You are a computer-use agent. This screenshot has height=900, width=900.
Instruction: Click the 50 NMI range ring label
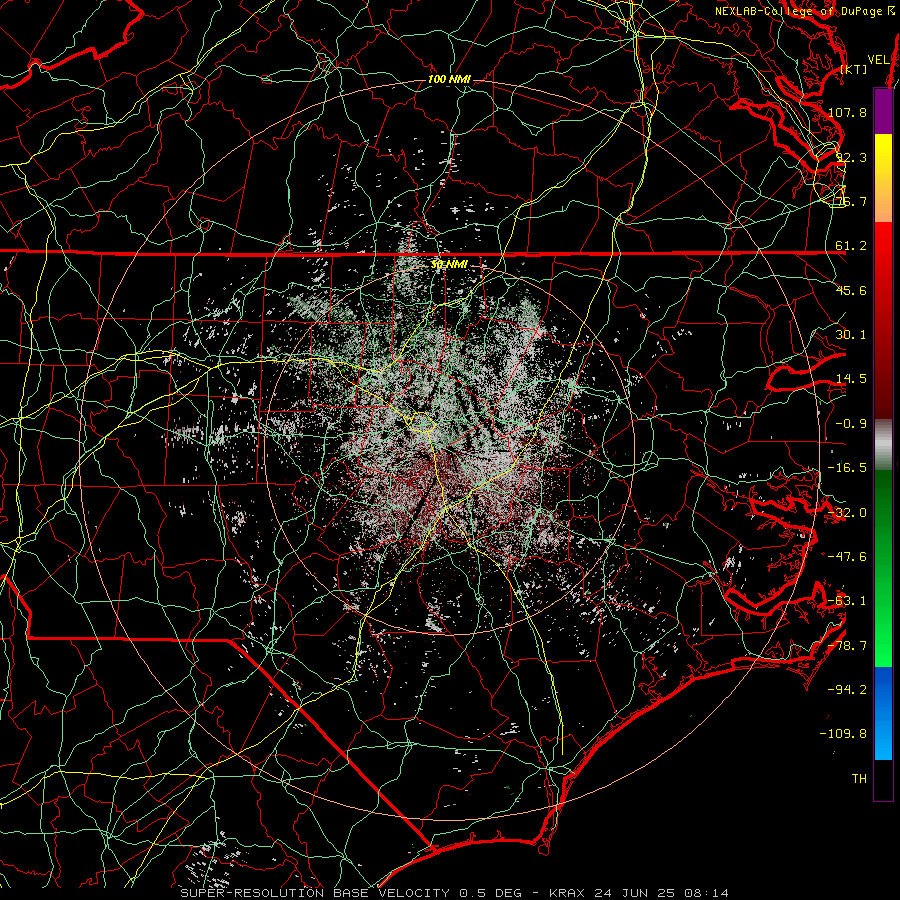(449, 265)
